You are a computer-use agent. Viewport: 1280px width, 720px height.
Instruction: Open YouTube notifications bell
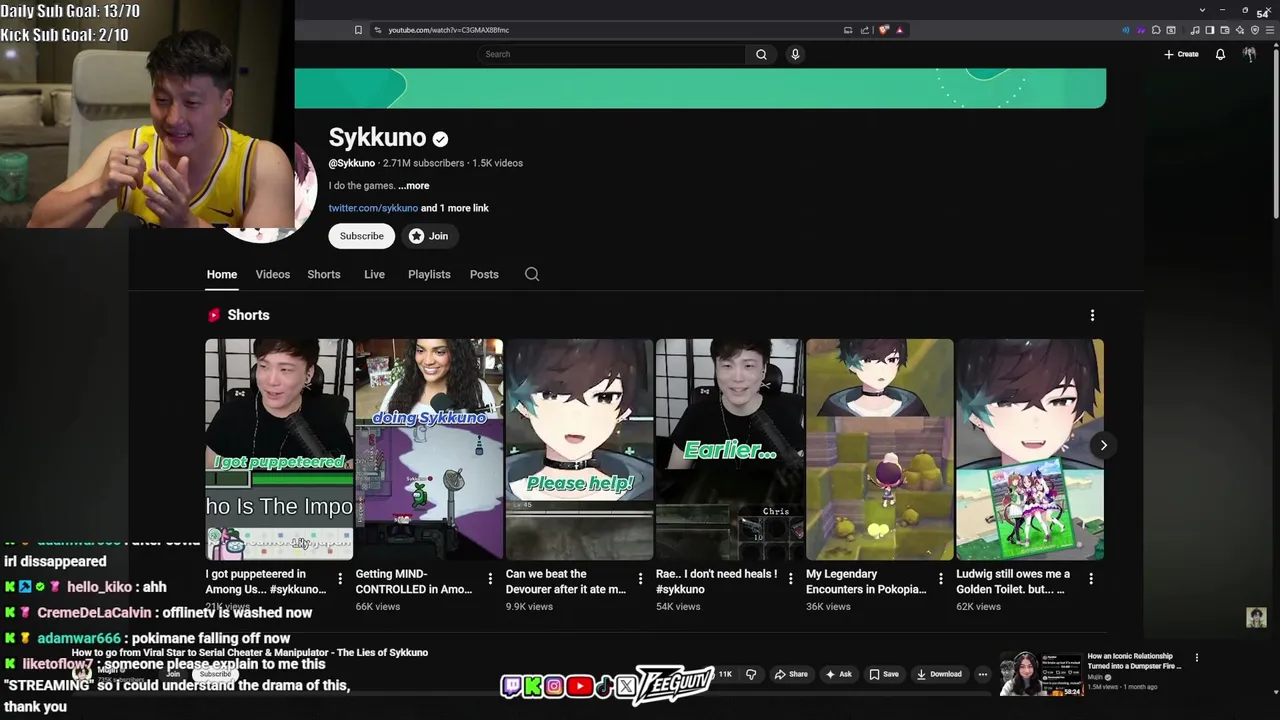(1220, 54)
